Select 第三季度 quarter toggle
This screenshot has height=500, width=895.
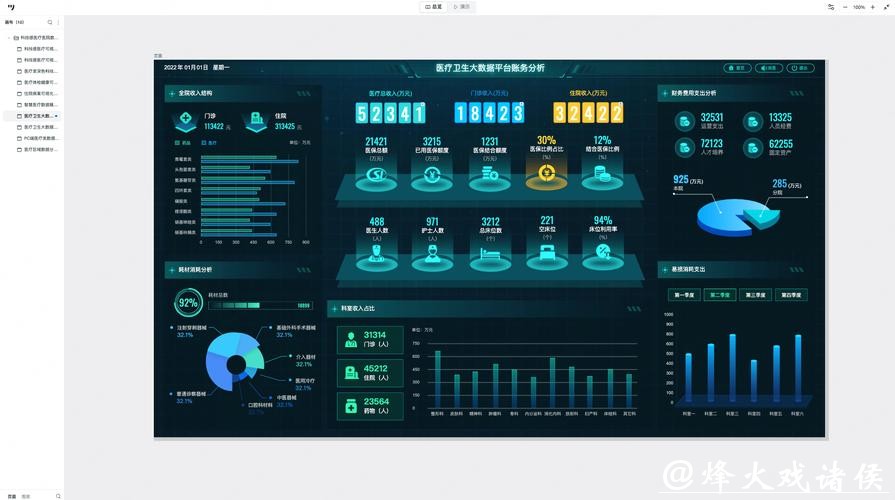(755, 295)
